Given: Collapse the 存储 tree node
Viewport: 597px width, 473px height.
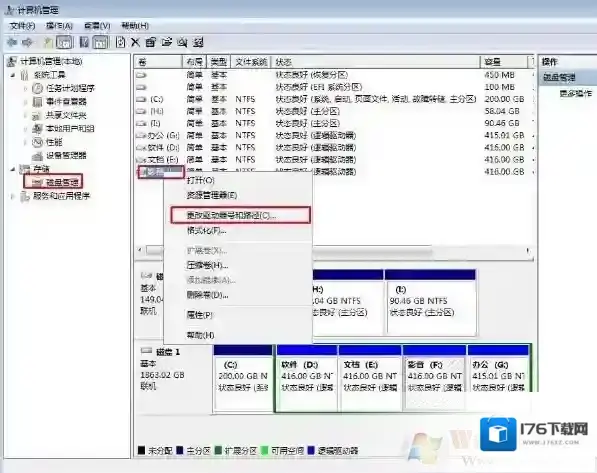Looking at the screenshot, I should point(13,169).
